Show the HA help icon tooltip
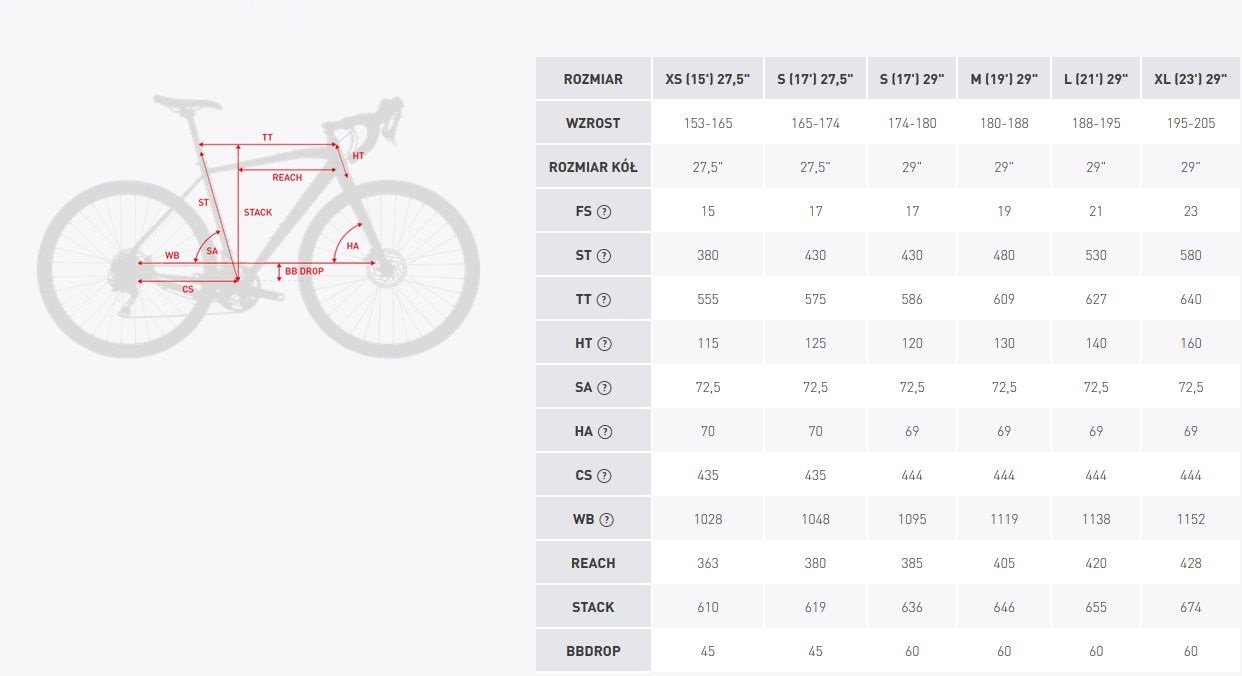This screenshot has height=676, width=1242. coord(605,432)
